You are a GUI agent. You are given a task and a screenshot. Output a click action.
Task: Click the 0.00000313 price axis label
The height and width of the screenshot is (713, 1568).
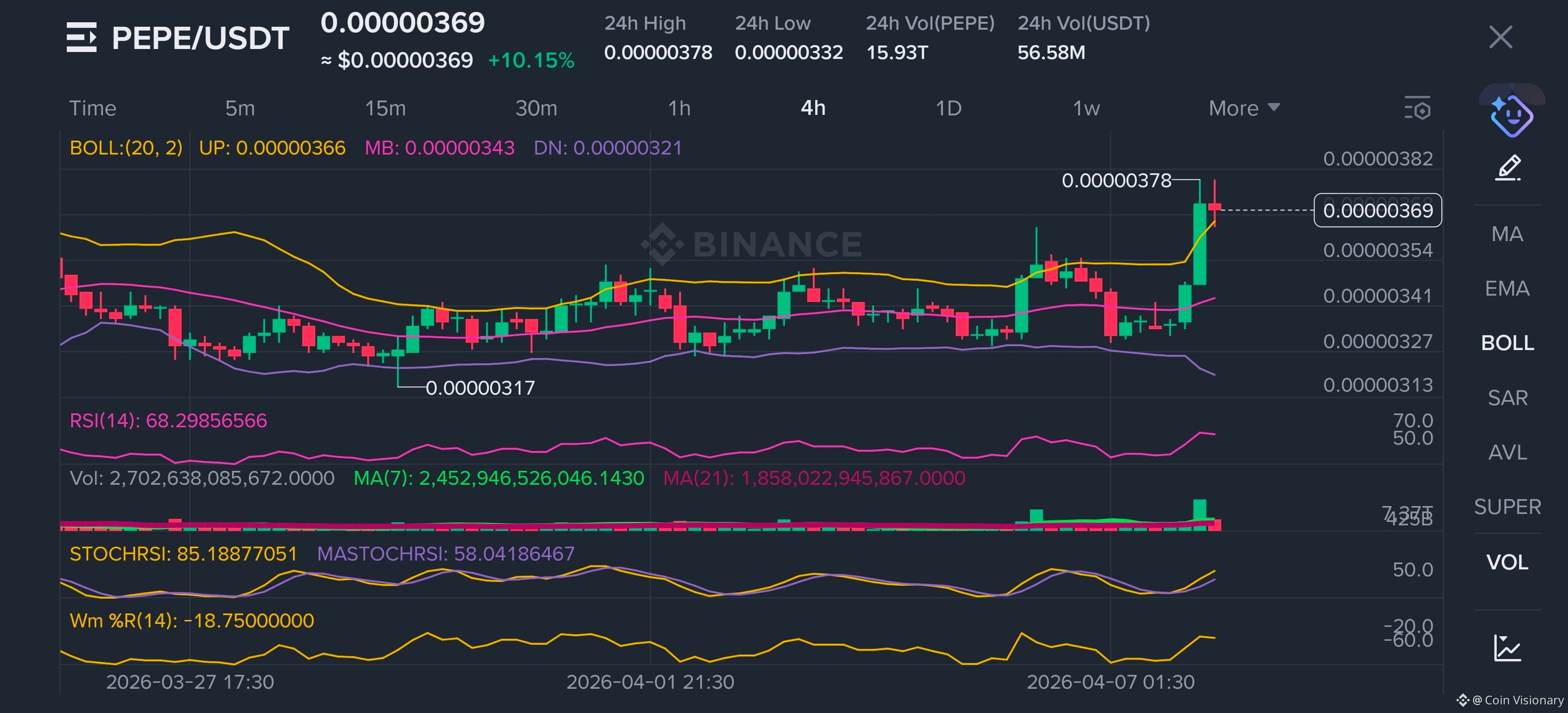click(1377, 385)
